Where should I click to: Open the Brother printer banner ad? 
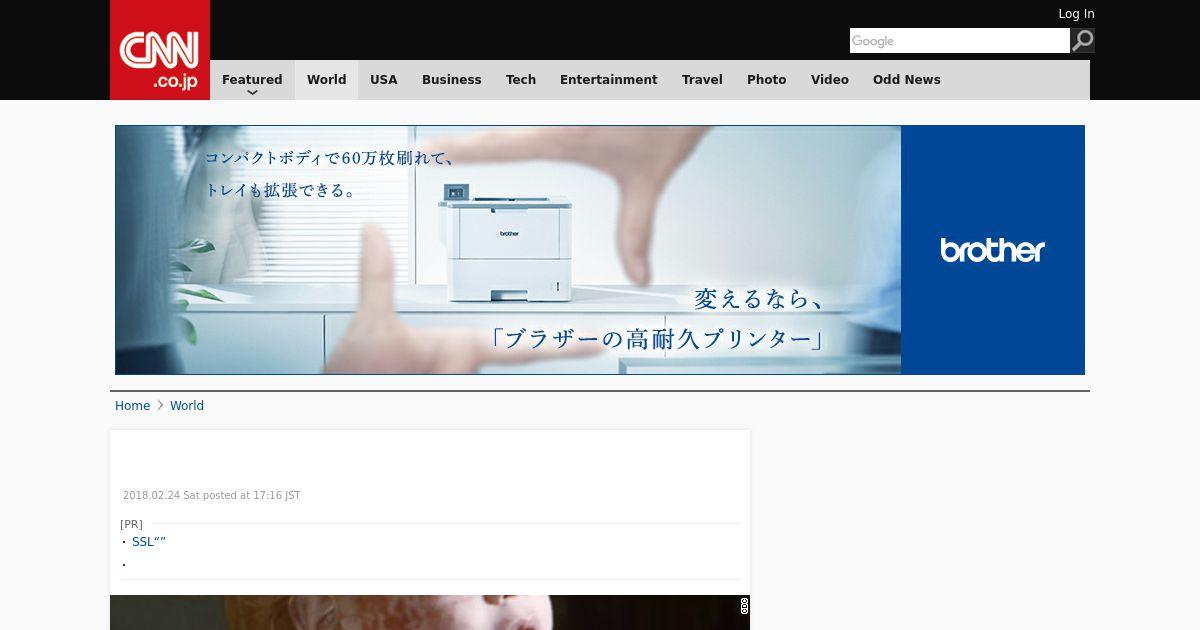coord(600,250)
